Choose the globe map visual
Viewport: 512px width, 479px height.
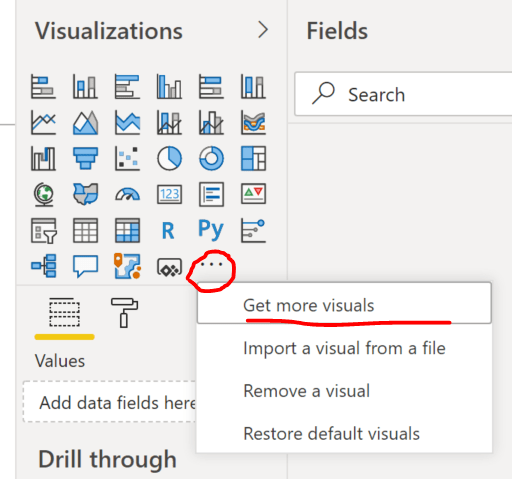tap(43, 194)
